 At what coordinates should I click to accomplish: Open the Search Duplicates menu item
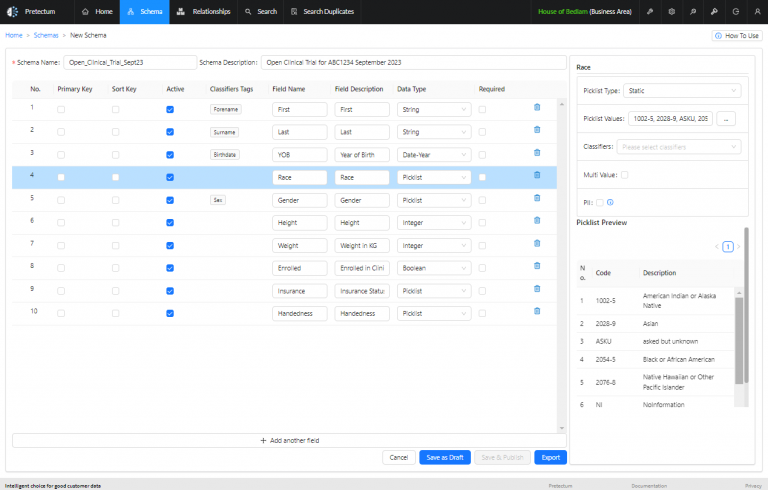(322, 12)
